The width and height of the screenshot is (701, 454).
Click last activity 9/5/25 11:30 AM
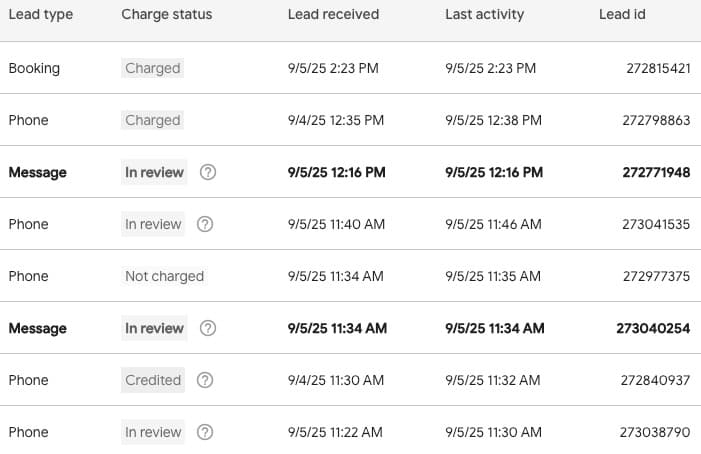493,432
